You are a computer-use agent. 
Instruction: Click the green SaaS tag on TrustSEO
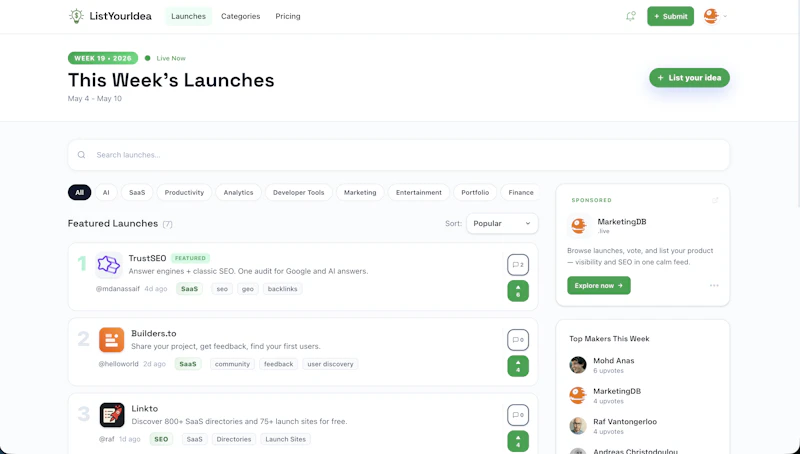click(x=189, y=289)
